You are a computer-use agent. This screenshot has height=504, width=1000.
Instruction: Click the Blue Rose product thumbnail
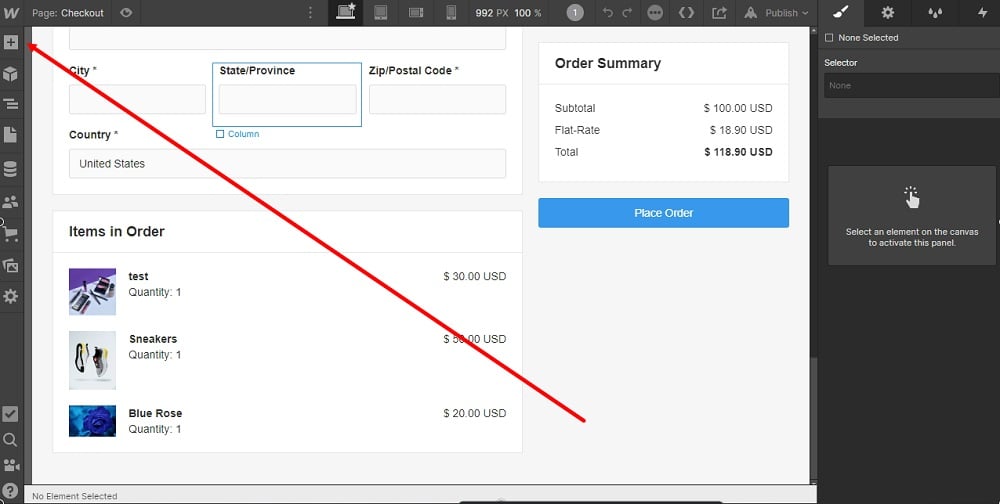pyautogui.click(x=92, y=421)
